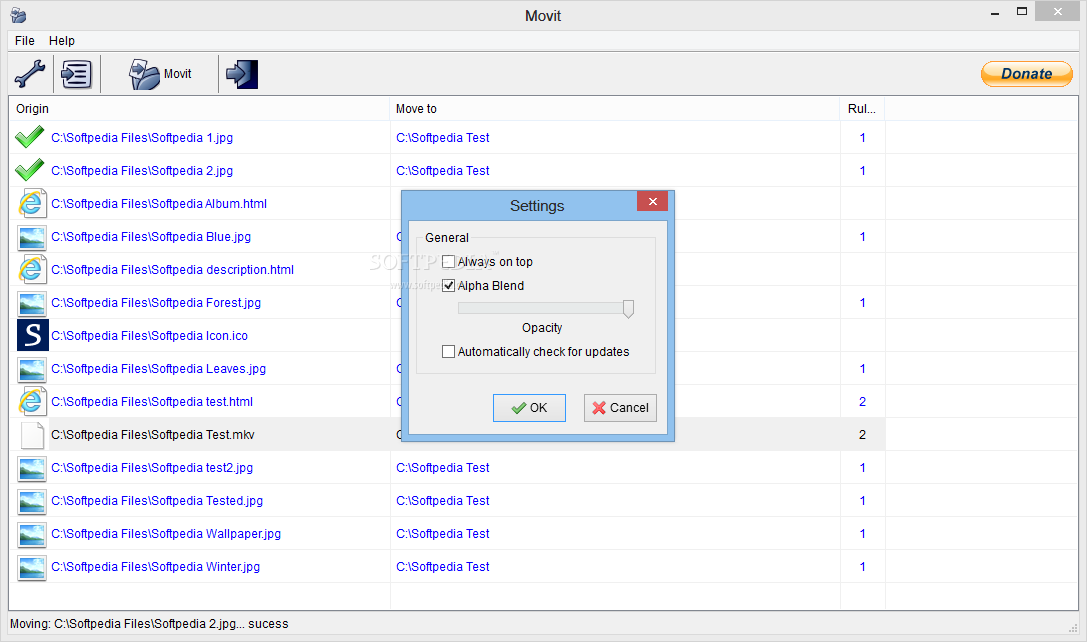This screenshot has height=642, width=1087.
Task: Minimize the Movit window
Action: 995,12
